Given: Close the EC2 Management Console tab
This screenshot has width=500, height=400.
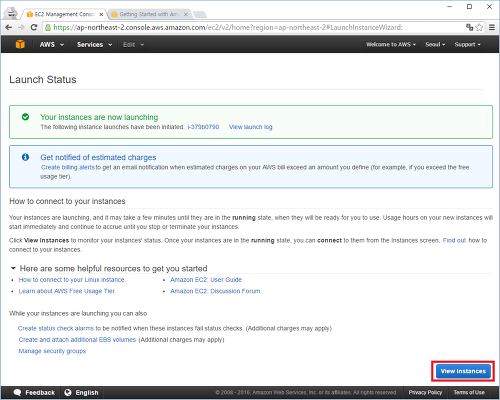Looking at the screenshot, I should [x=101, y=14].
